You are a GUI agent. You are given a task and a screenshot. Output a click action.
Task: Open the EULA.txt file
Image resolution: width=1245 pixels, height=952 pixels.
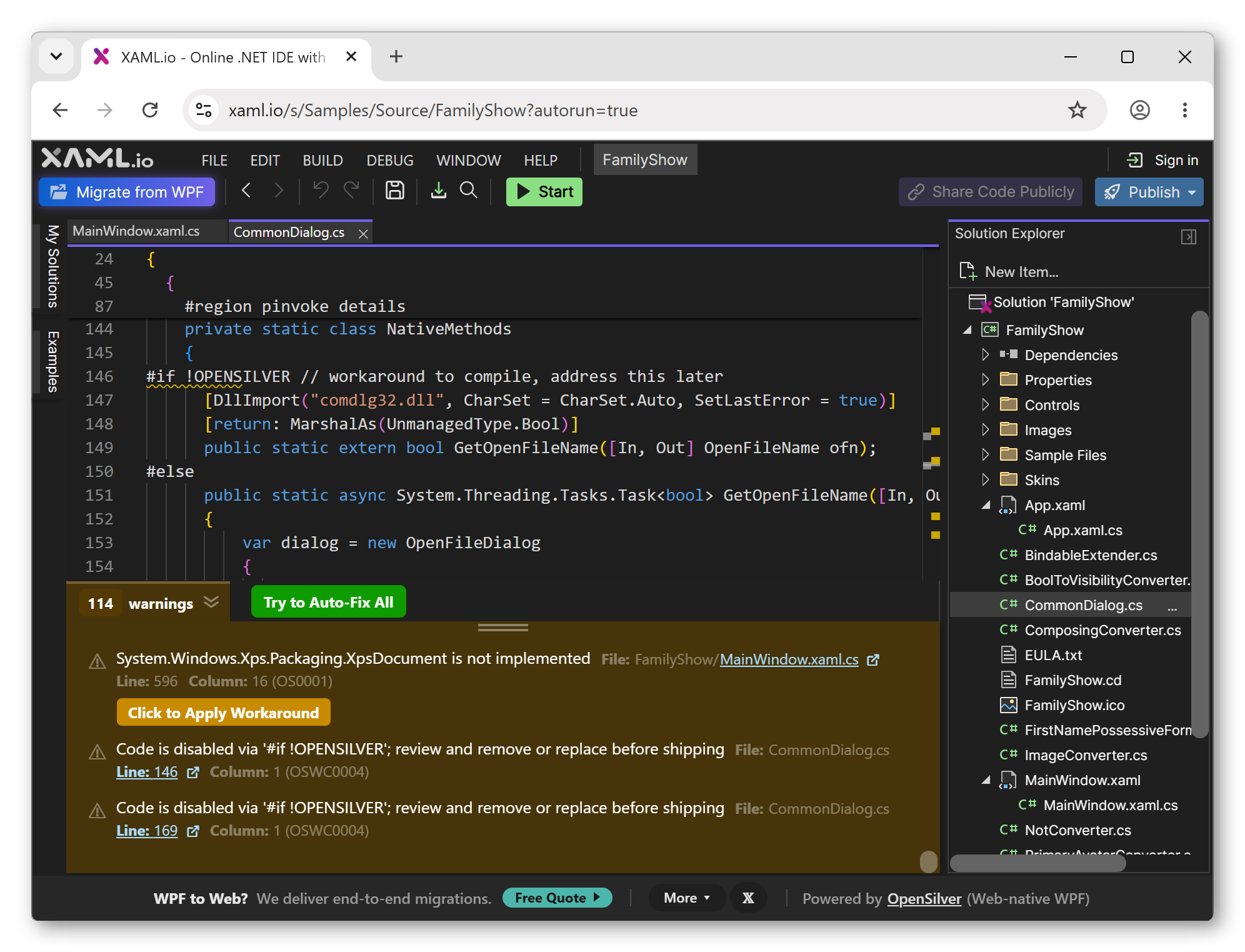pos(1053,655)
